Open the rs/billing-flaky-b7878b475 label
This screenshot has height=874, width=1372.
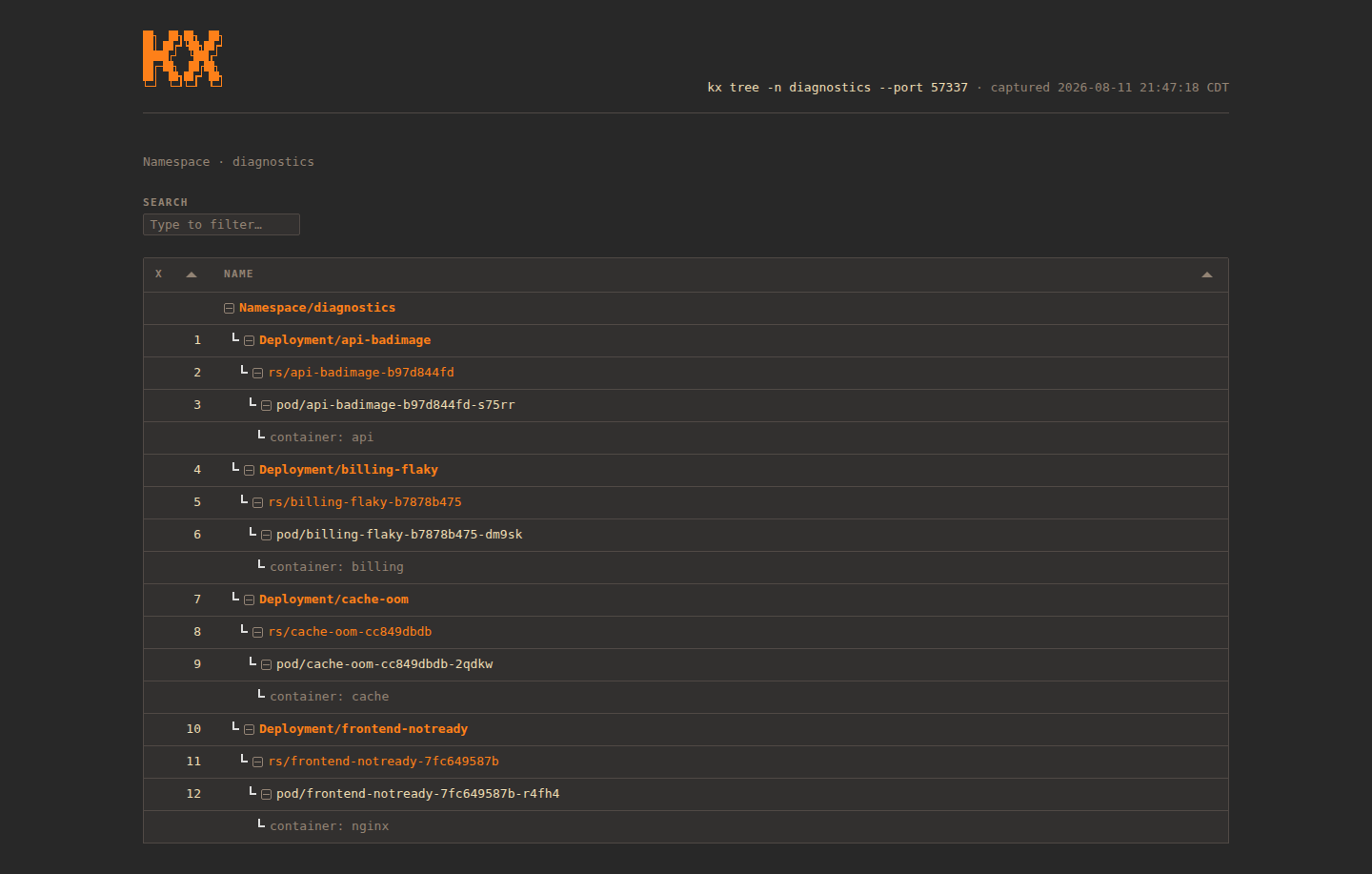pyautogui.click(x=365, y=502)
